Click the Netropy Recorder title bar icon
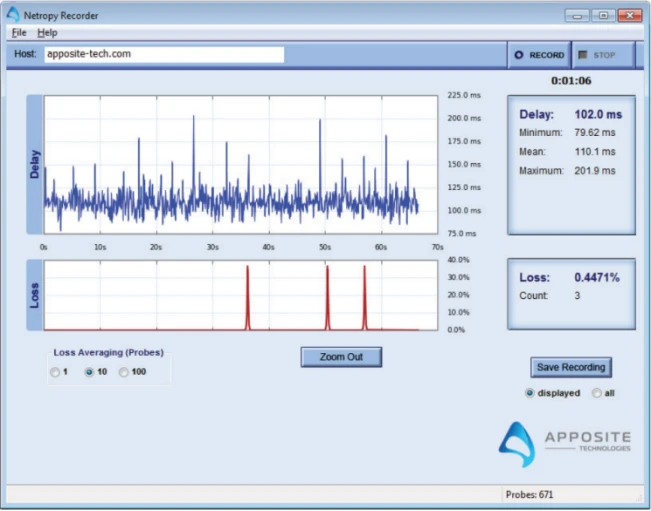This screenshot has height=511, width=651. pyautogui.click(x=13, y=15)
